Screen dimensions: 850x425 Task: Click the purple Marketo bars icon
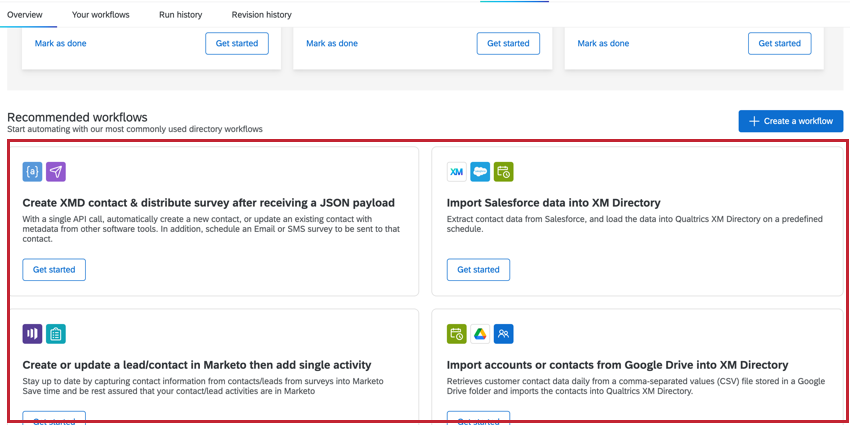[33, 334]
